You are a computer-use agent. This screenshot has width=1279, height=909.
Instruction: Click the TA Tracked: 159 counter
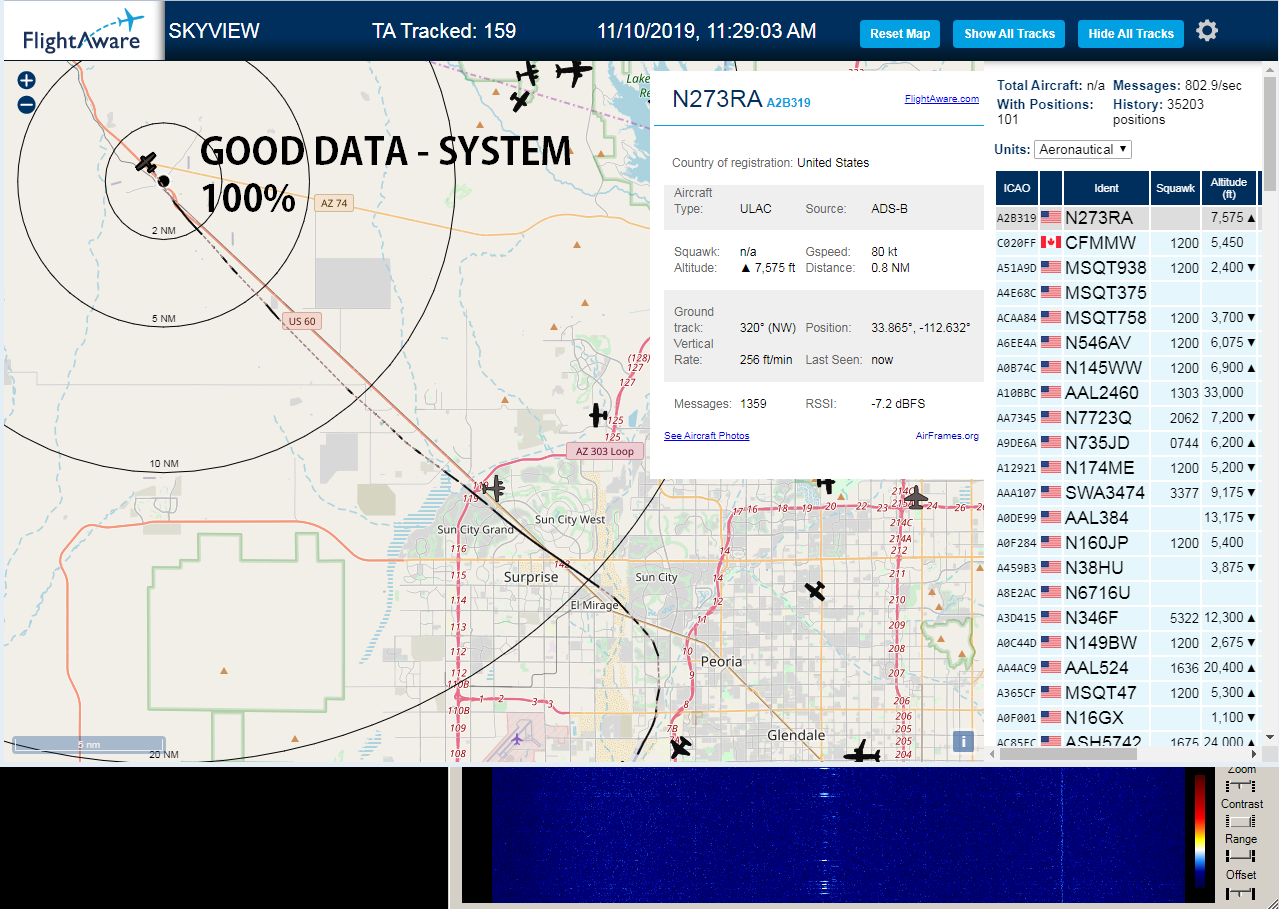[x=444, y=31]
